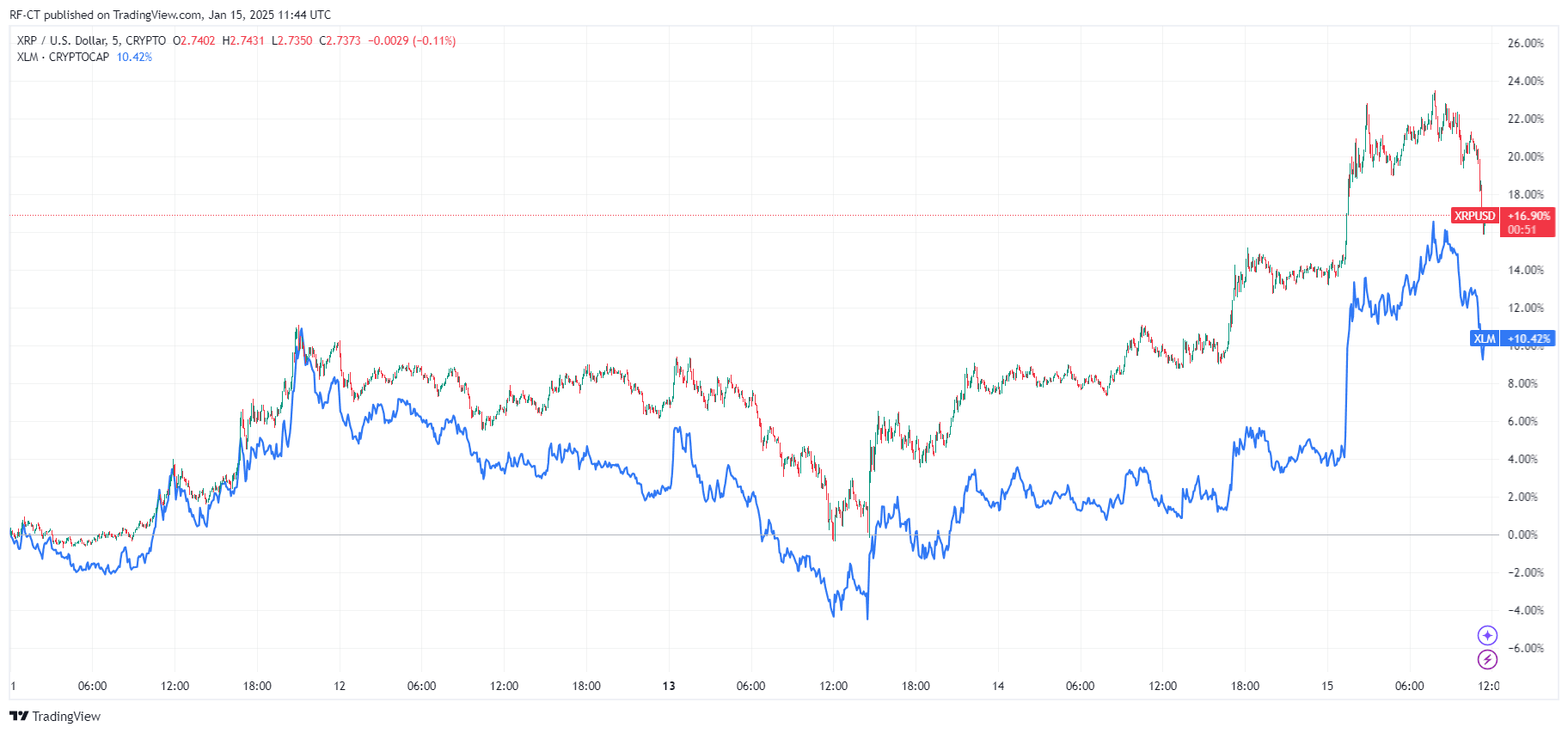Click the close value C2.7373

[x=340, y=40]
